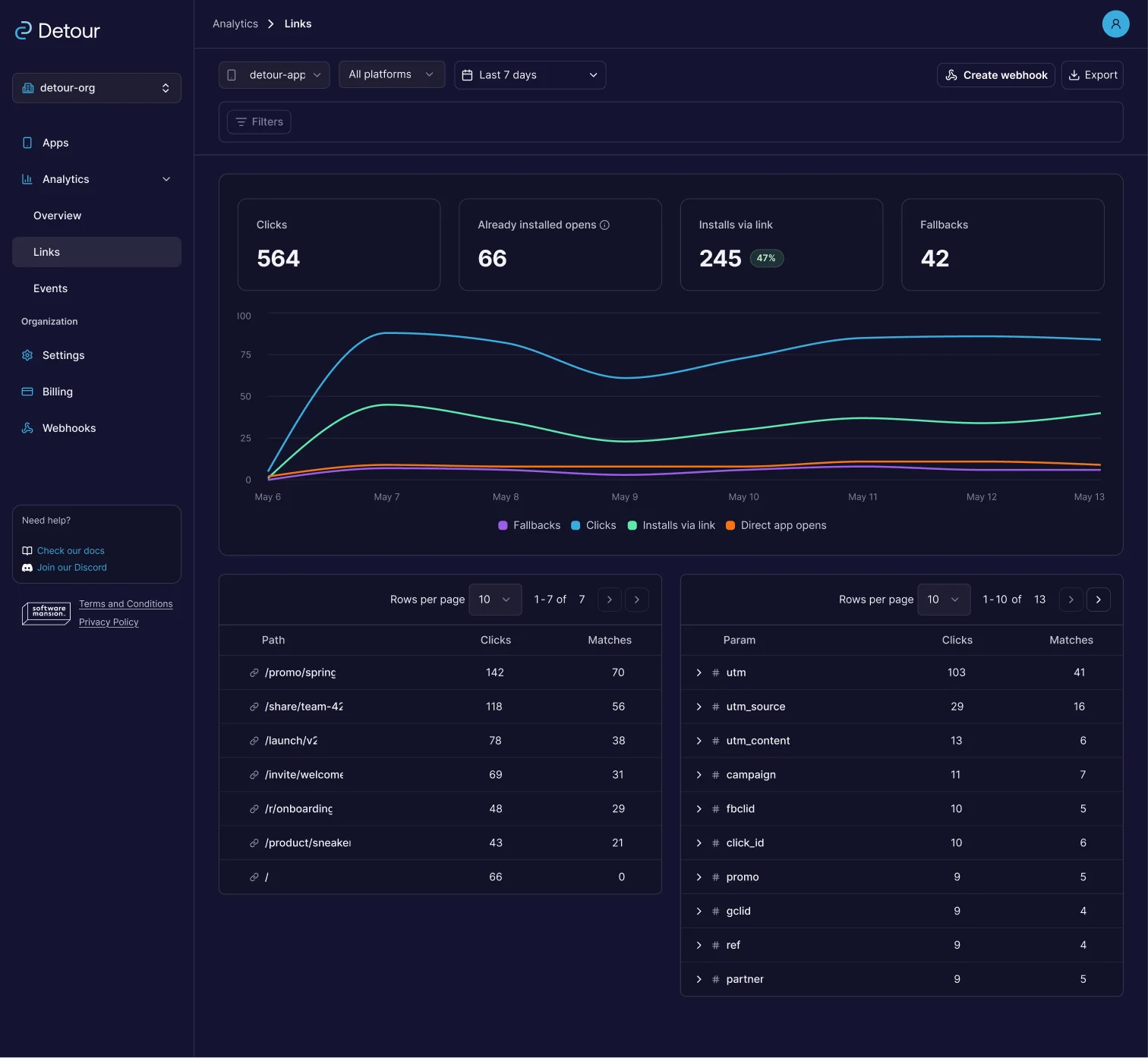
Task: Click the organization building icon
Action: click(x=28, y=88)
